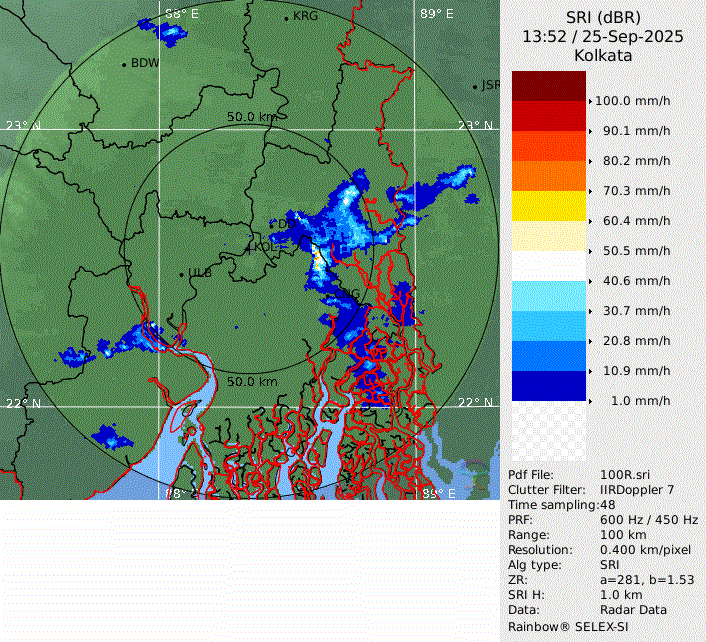Click the SRI (dBR) title text
The width and height of the screenshot is (706, 642).
point(602,17)
